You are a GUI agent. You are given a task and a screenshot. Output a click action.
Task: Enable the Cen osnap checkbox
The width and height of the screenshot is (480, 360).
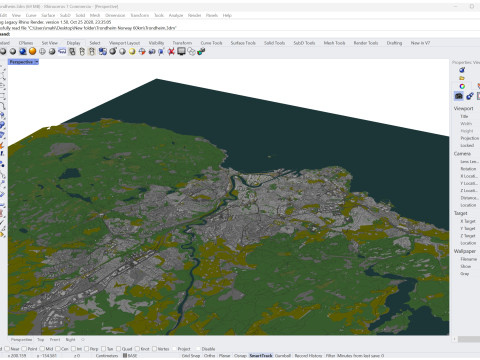point(57,349)
